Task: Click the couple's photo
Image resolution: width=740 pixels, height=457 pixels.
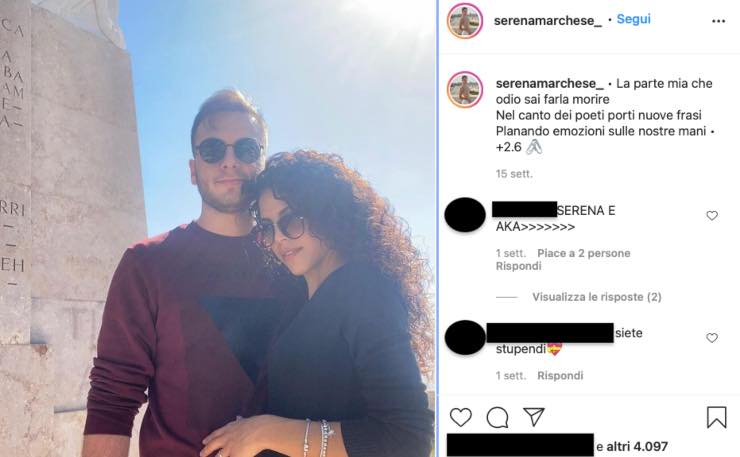Action: [218, 228]
